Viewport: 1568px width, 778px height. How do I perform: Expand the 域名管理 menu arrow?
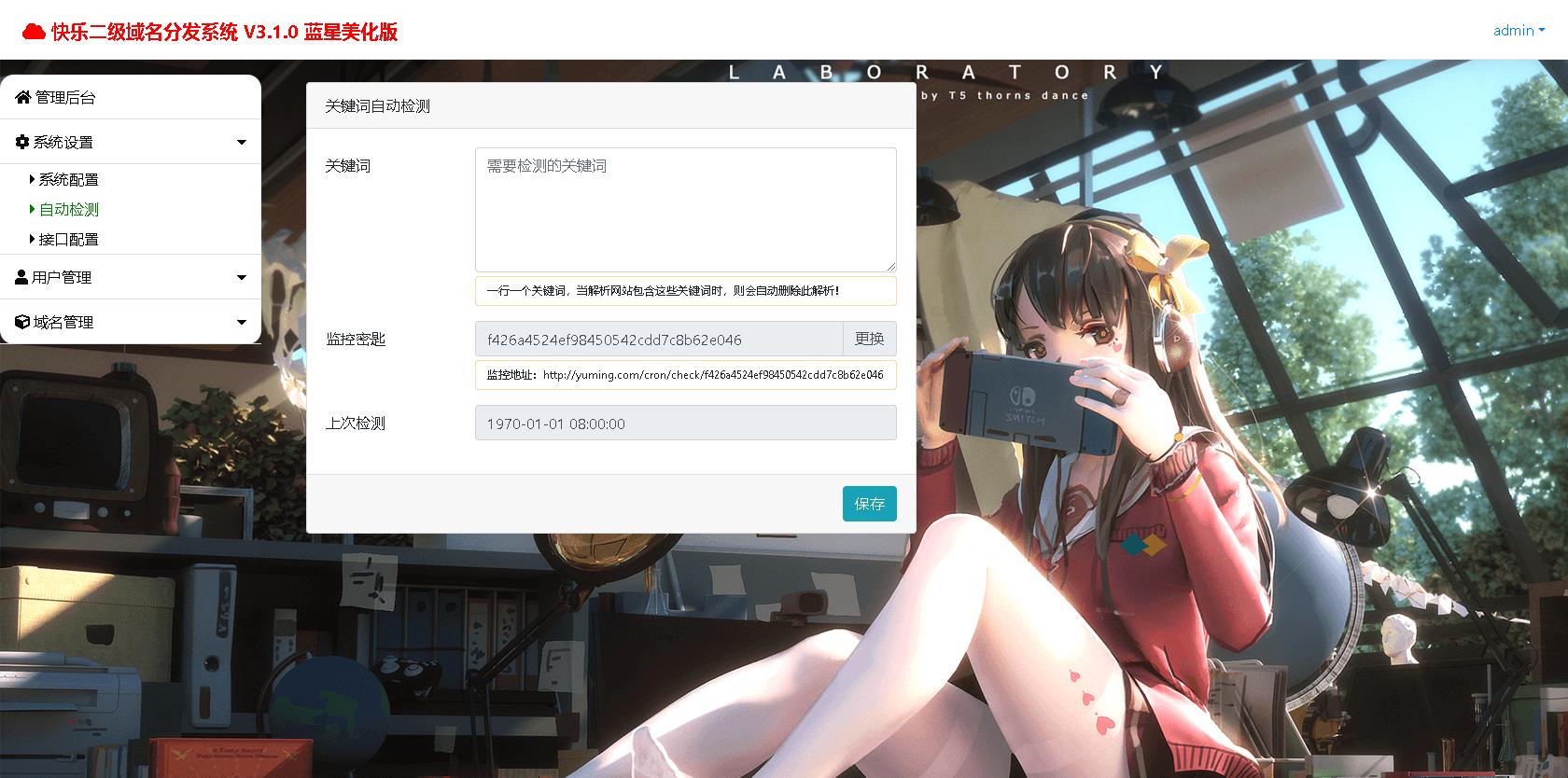tap(242, 323)
